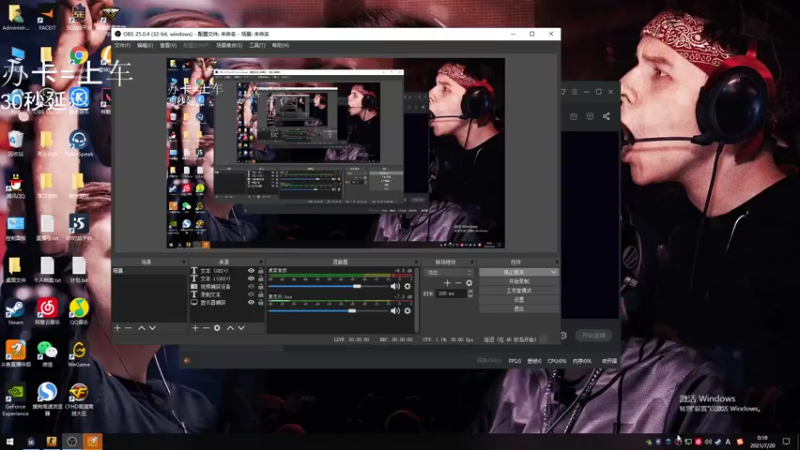Screen dimensions: 800x450
Task: Click the start recording button
Action: 519,282
